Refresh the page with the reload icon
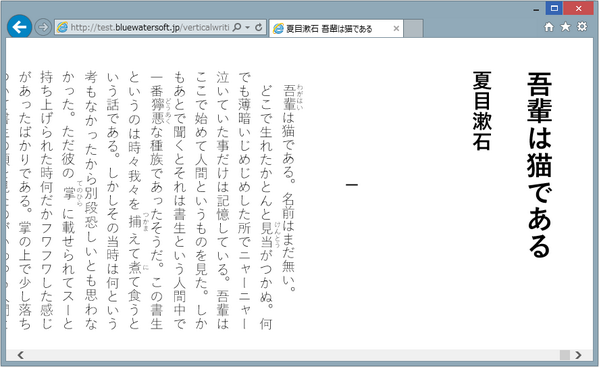The height and width of the screenshot is (367, 599). point(259,27)
